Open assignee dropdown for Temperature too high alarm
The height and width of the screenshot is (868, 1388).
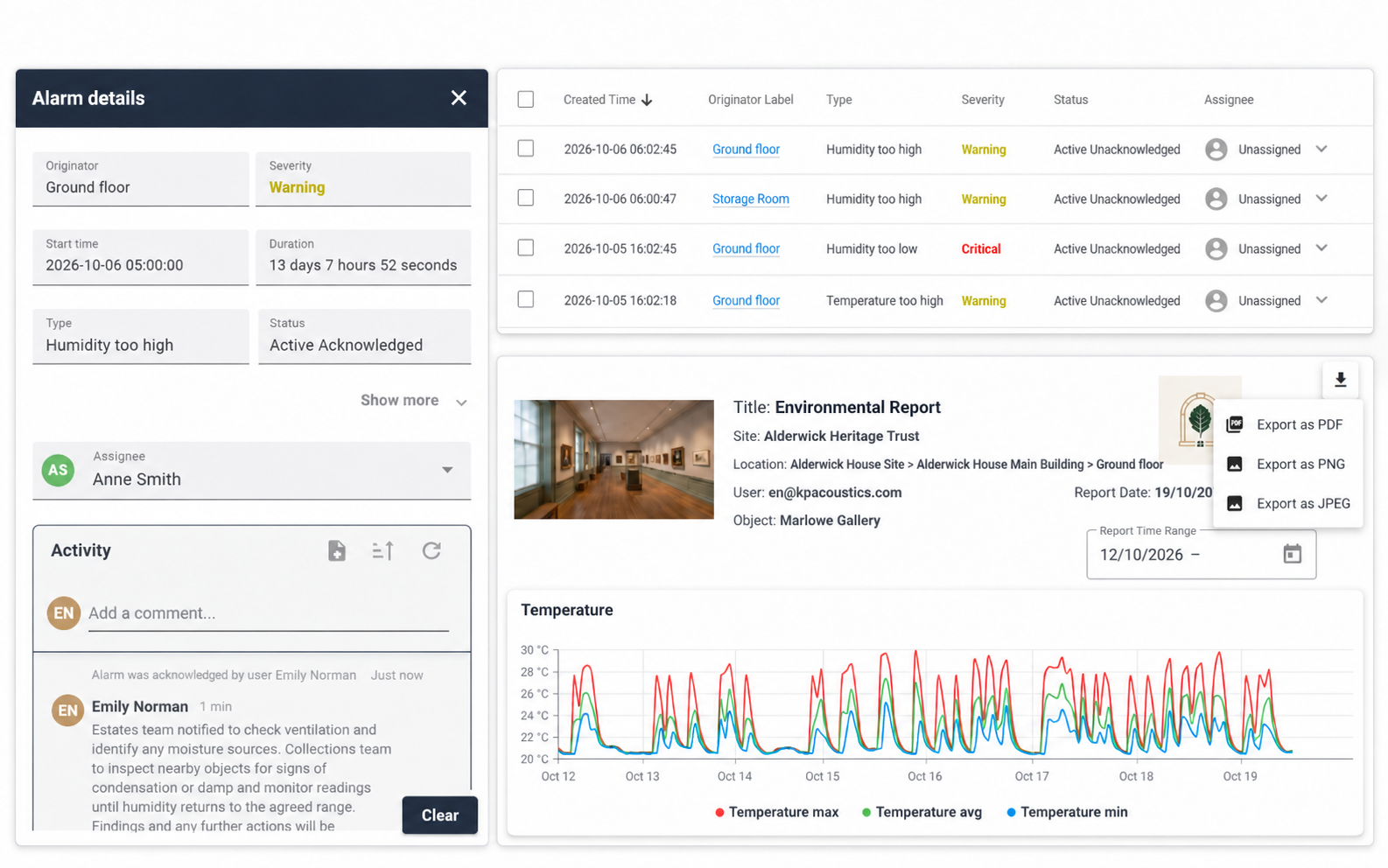click(1321, 300)
